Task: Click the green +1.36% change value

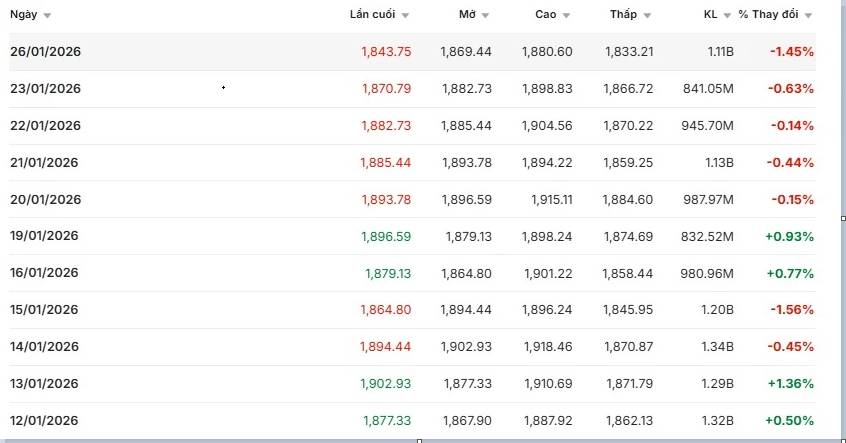Action: (x=790, y=384)
